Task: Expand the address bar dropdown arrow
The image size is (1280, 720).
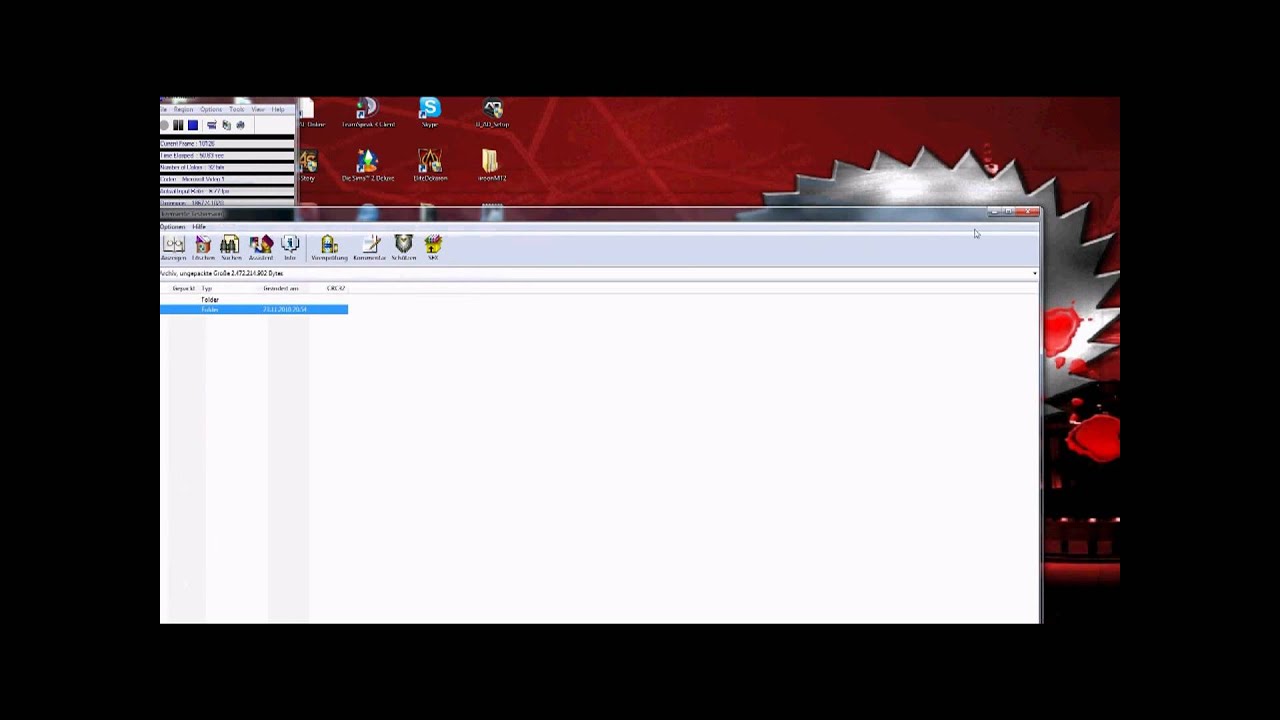Action: 1034,273
